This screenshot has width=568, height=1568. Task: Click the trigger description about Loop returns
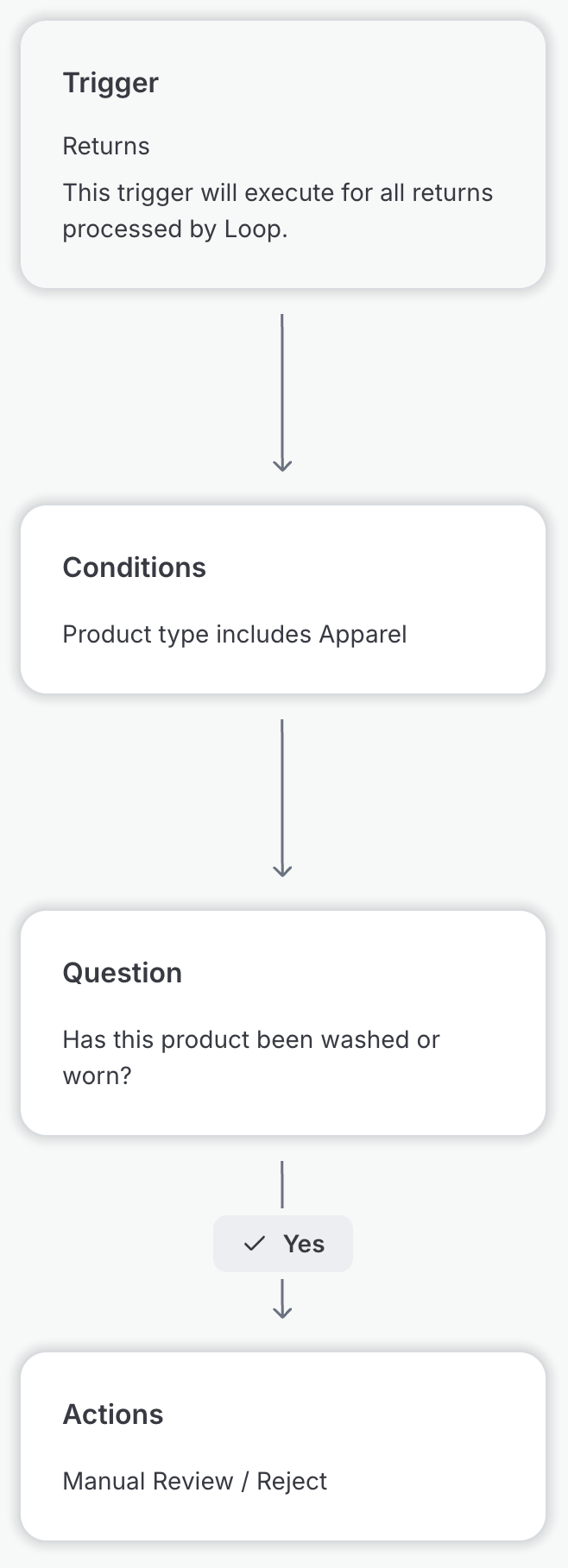(277, 210)
